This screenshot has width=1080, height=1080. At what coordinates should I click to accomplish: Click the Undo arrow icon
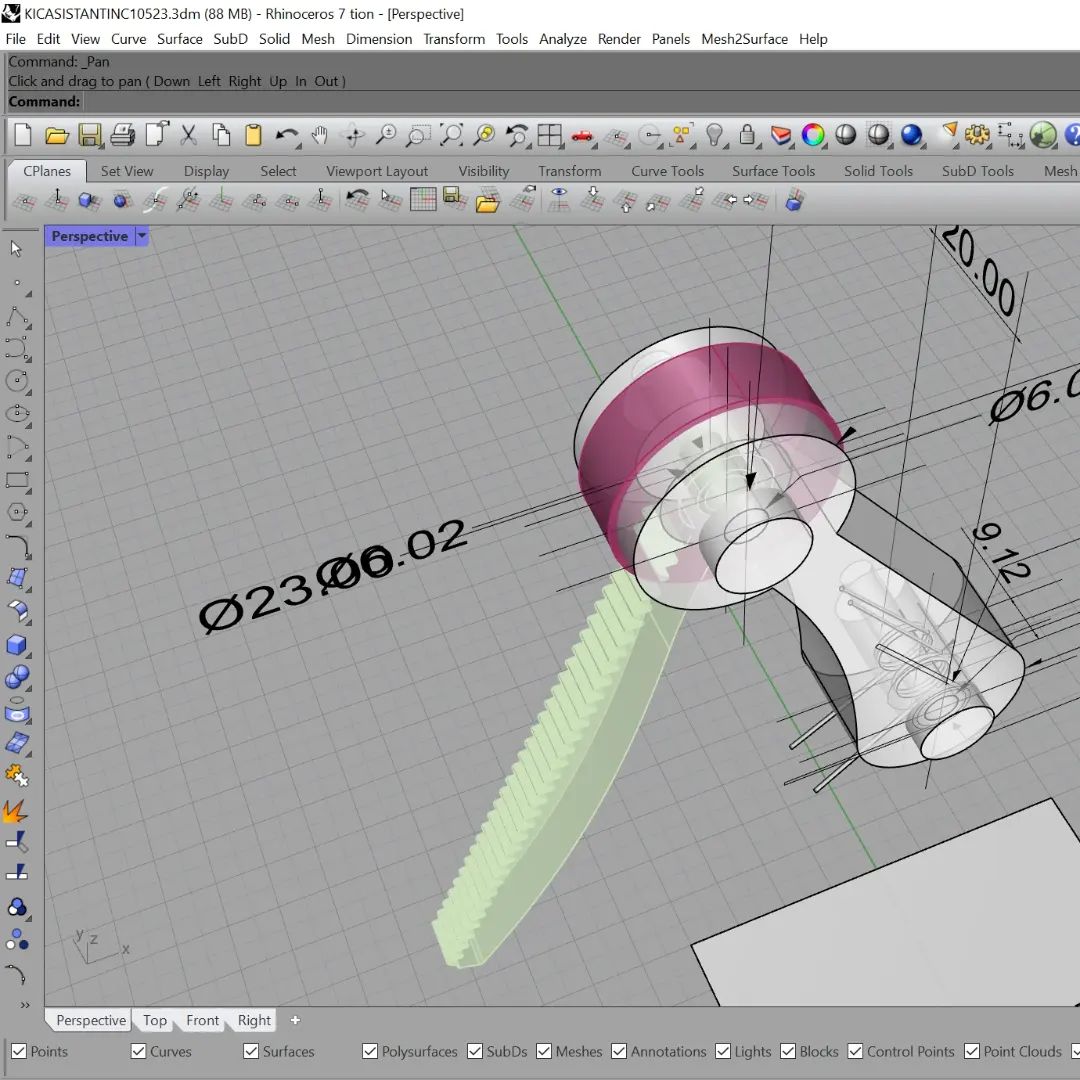coord(287,135)
